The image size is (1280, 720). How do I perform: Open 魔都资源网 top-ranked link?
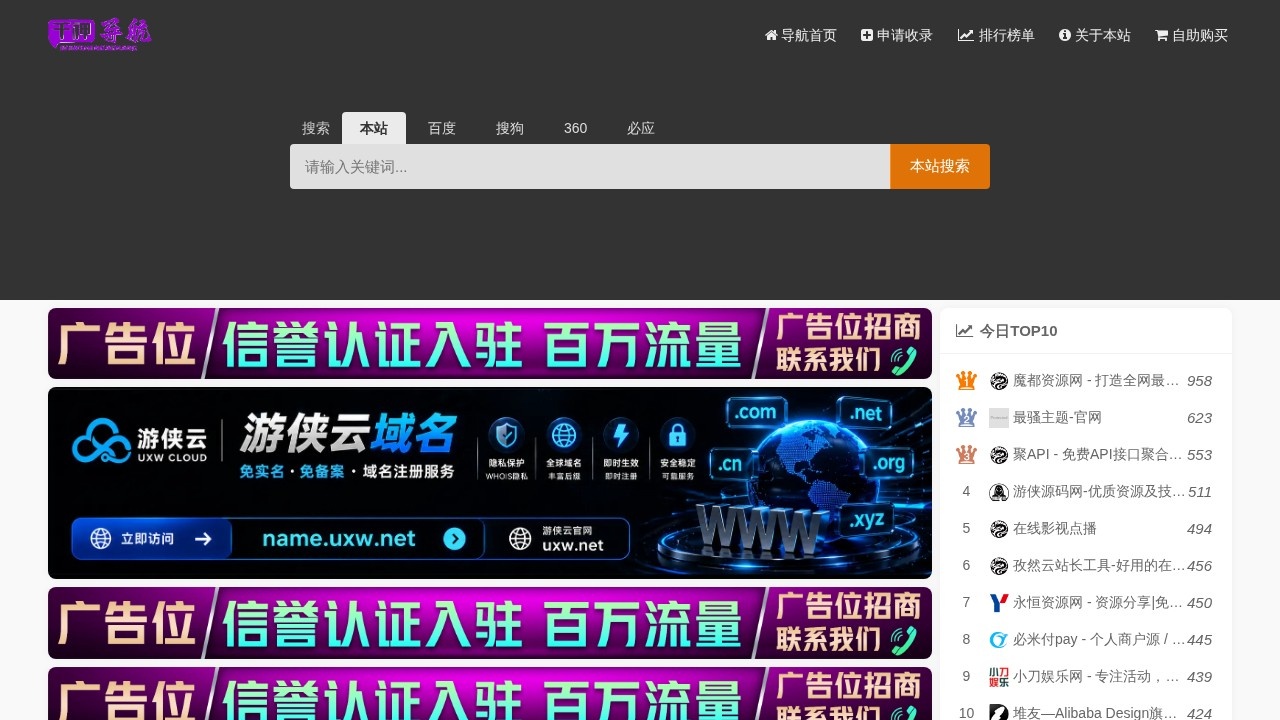coord(1097,381)
